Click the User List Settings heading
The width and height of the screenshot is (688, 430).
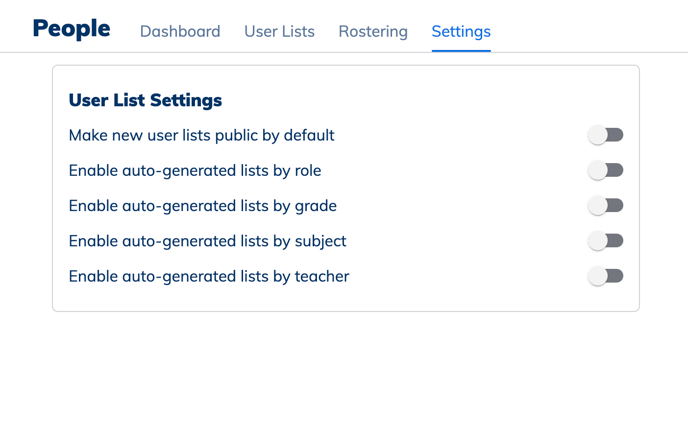point(145,100)
